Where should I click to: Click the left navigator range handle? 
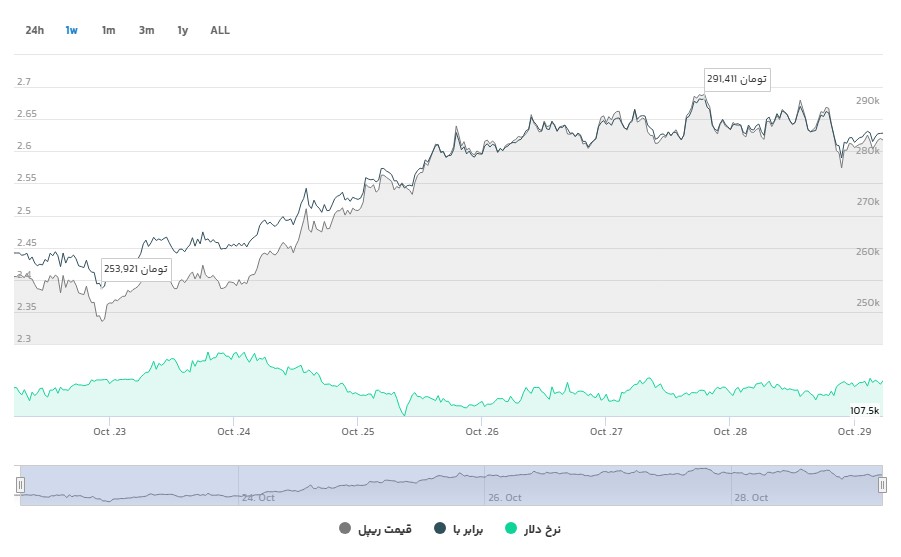(x=20, y=485)
